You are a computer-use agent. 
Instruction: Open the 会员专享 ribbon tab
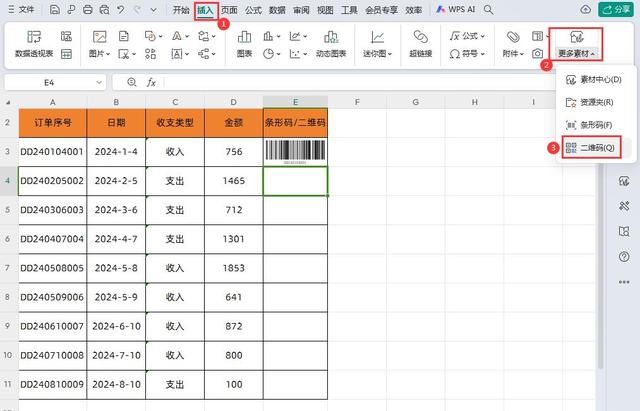[x=381, y=10]
